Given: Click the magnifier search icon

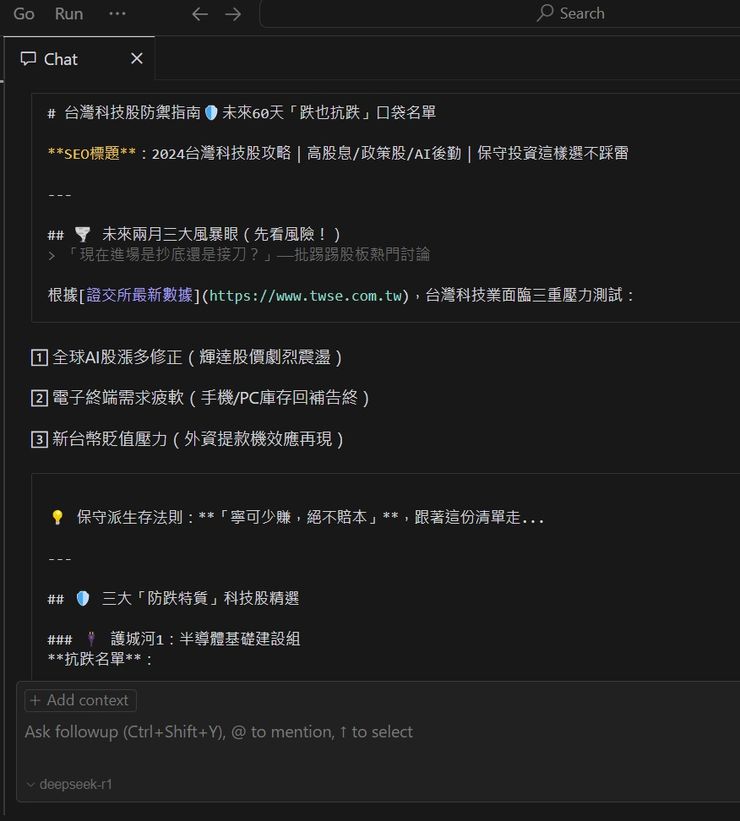Looking at the screenshot, I should pyautogui.click(x=545, y=13).
